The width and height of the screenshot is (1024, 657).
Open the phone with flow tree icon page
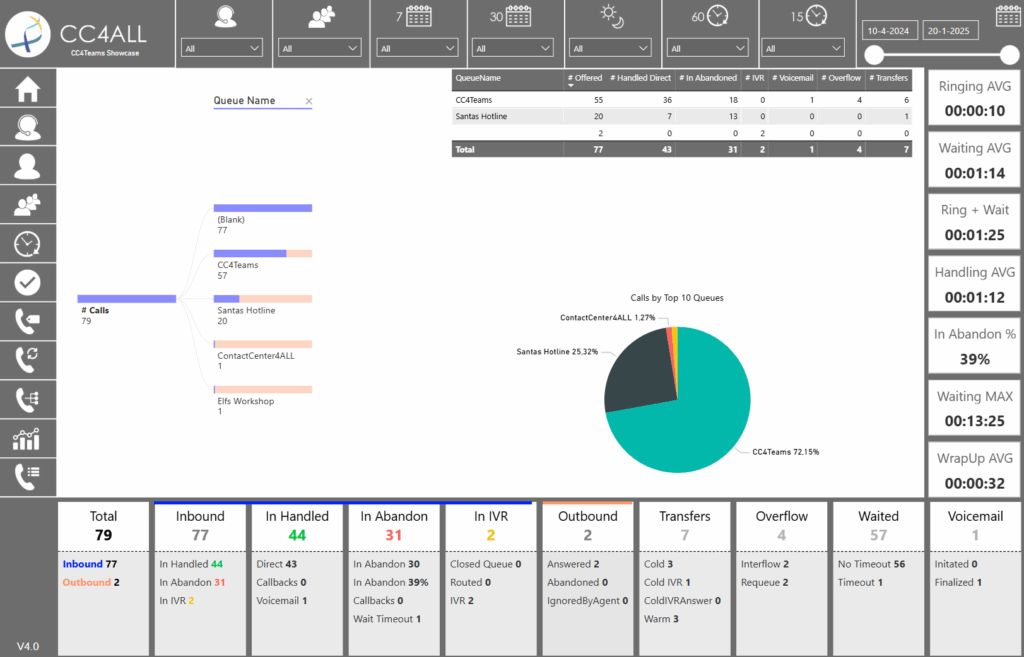[x=28, y=399]
